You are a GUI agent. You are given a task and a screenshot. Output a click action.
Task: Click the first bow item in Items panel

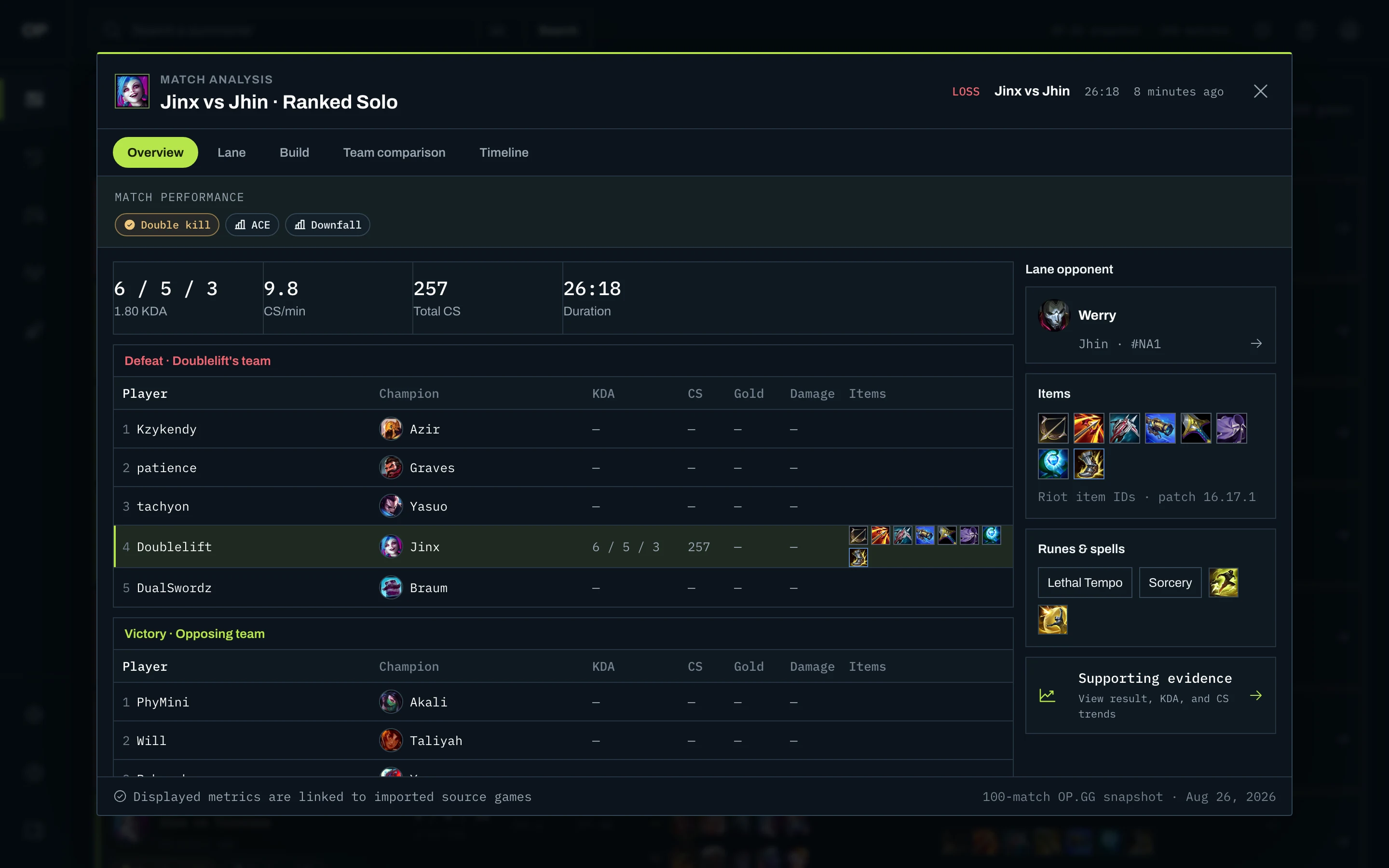pos(1053,428)
